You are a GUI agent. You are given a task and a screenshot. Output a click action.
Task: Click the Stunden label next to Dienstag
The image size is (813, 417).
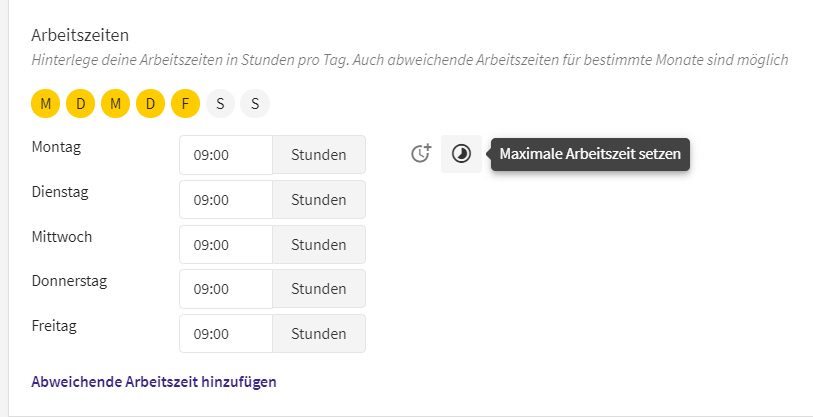coord(319,200)
